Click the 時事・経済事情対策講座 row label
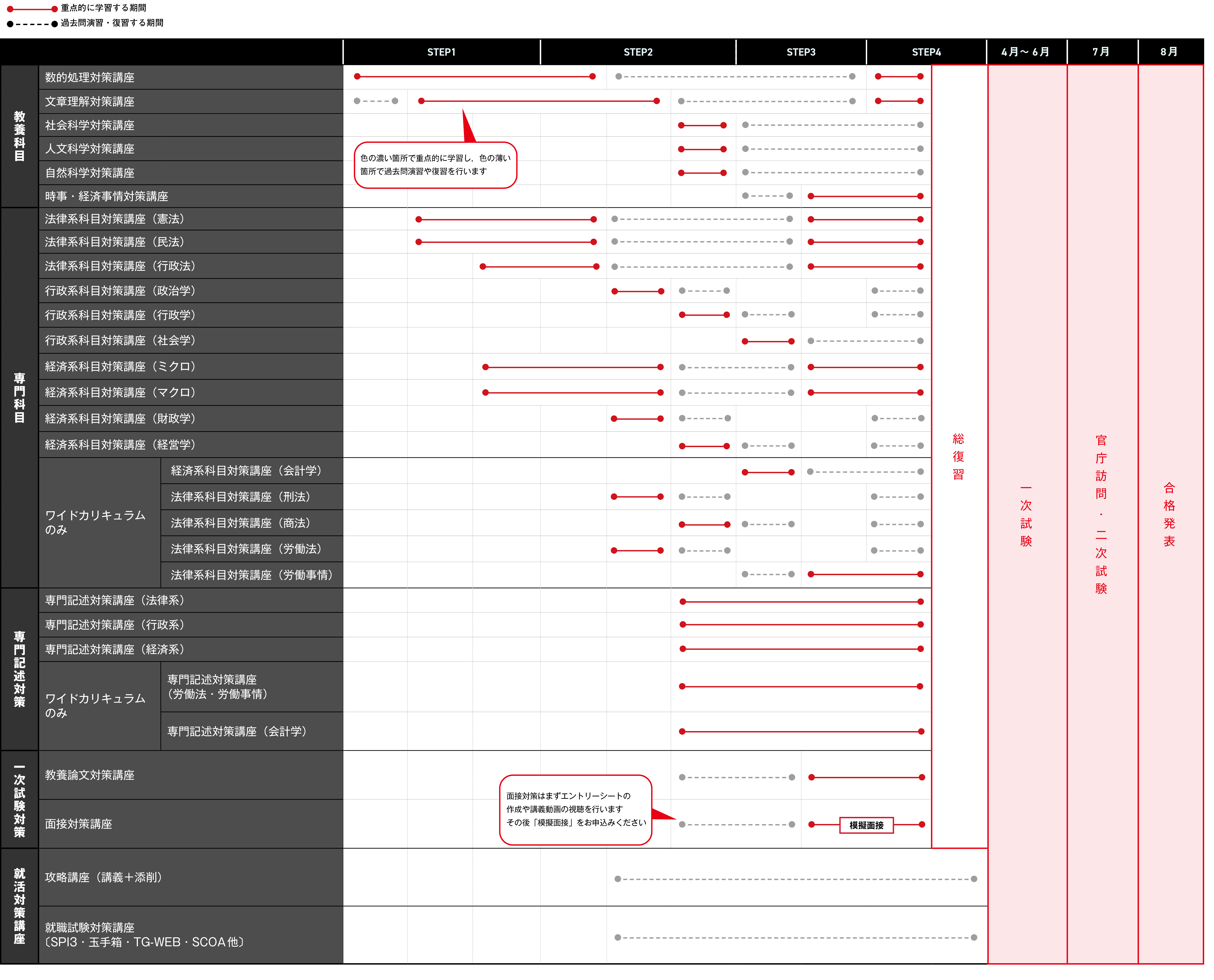Screen dimensions: 1214x980 (107, 196)
